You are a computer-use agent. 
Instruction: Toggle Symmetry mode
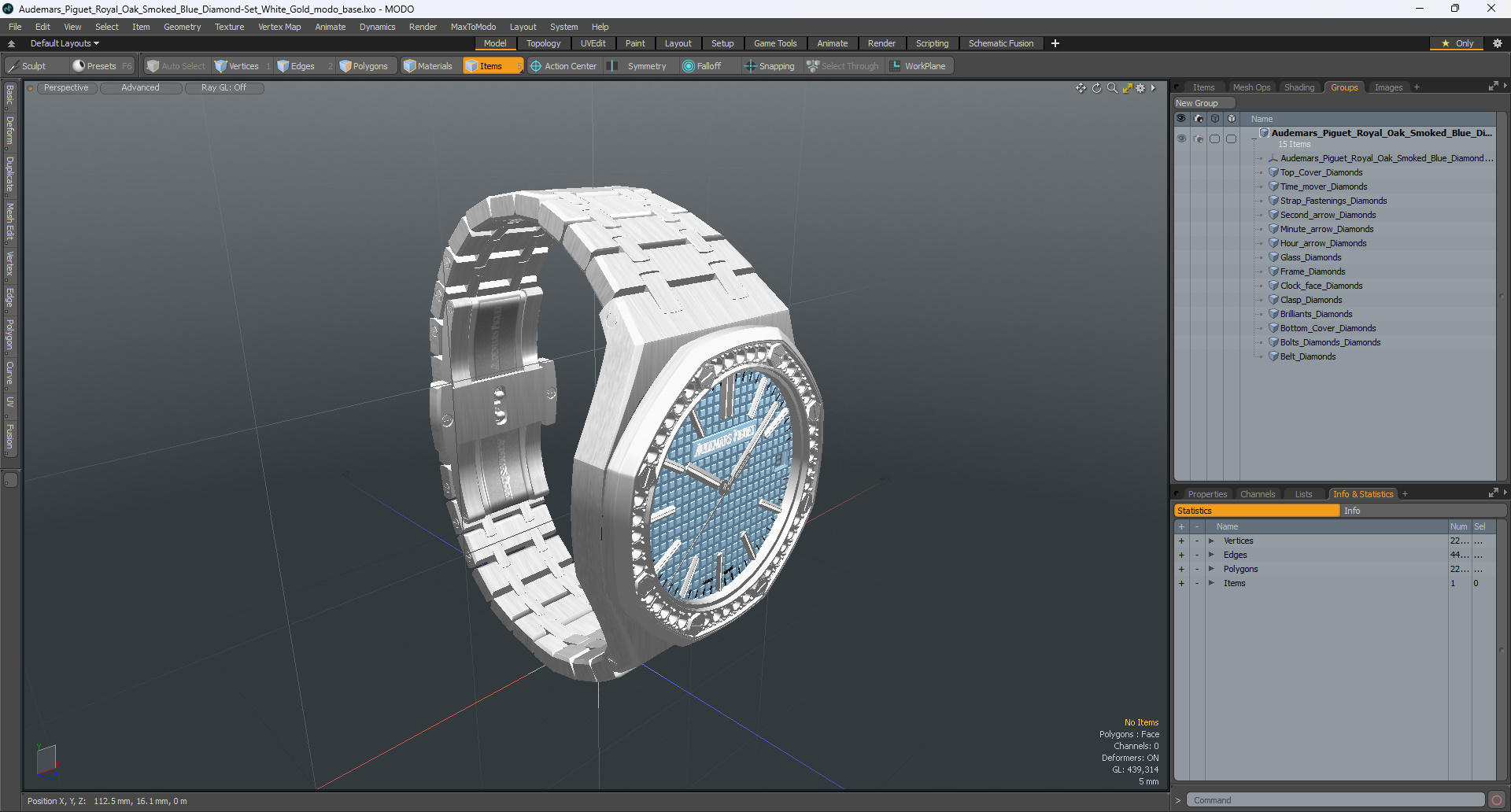[x=639, y=66]
